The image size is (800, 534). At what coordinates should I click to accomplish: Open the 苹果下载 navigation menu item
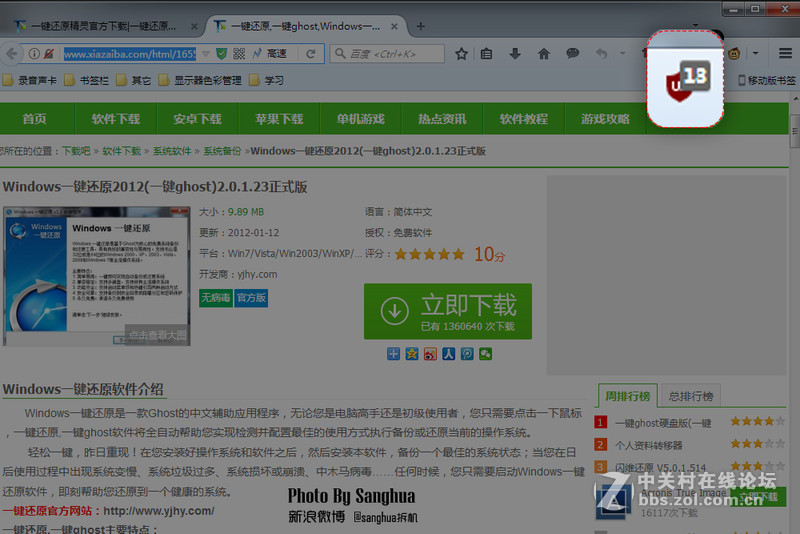pos(279,119)
